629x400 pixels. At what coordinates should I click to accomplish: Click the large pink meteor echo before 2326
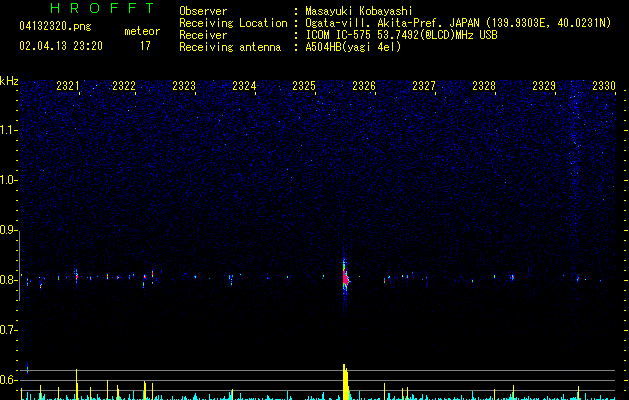coord(345,277)
